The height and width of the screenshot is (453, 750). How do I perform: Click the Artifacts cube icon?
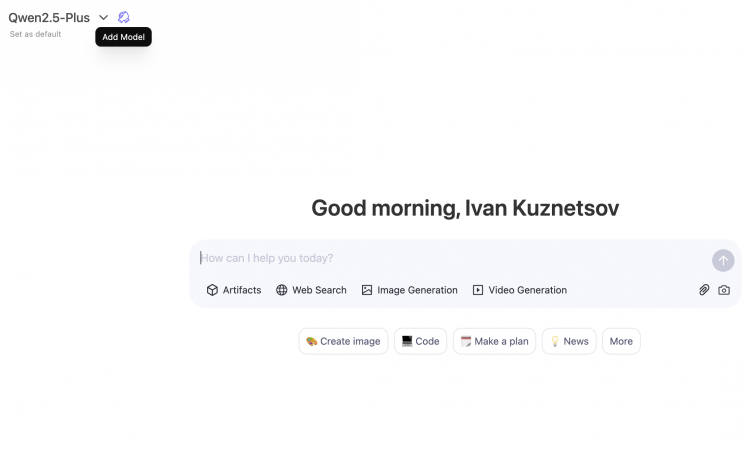click(212, 290)
